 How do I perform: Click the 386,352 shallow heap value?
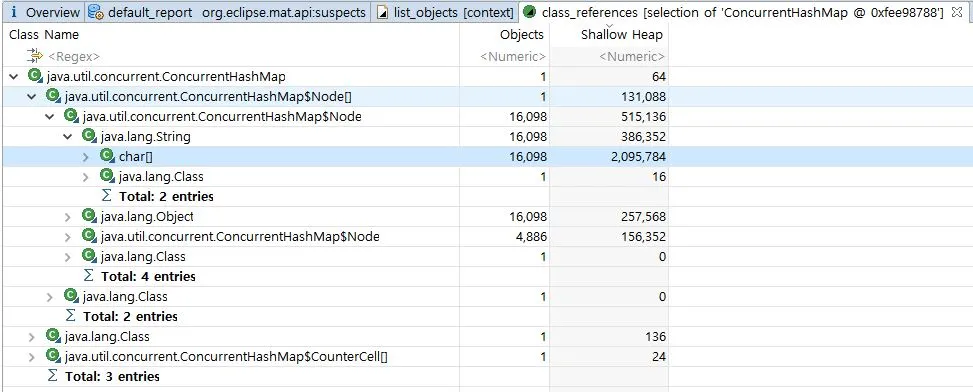(643, 136)
